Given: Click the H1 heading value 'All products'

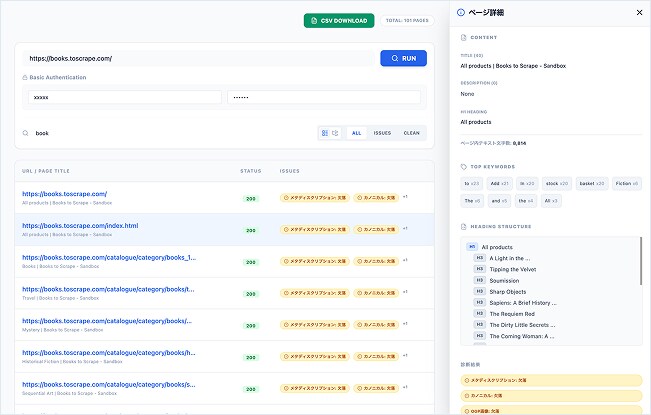Looking at the screenshot, I should tap(476, 122).
